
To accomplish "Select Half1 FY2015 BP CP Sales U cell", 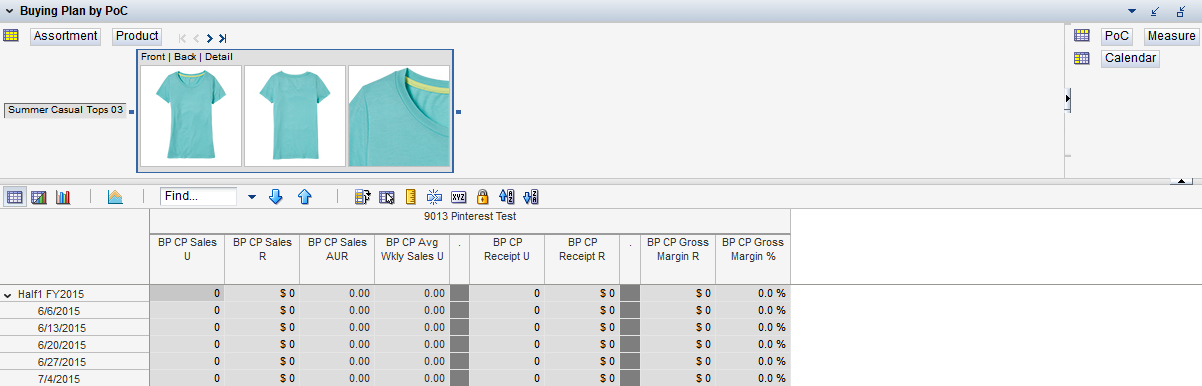I will tap(187, 293).
